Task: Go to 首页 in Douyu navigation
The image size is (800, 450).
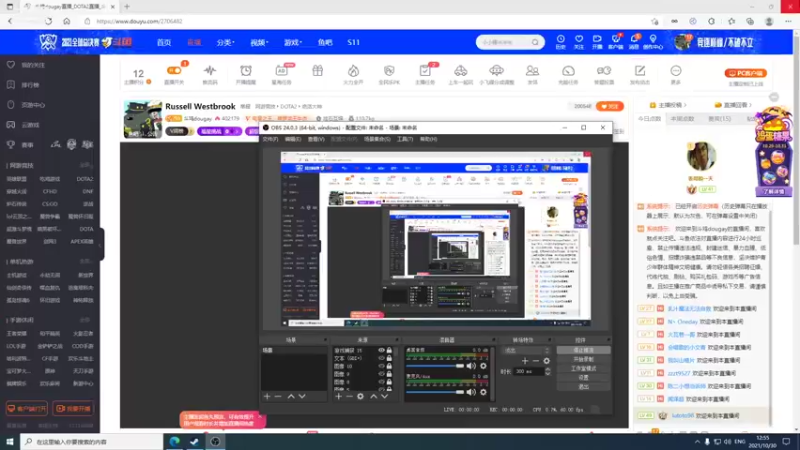Action: [x=164, y=42]
